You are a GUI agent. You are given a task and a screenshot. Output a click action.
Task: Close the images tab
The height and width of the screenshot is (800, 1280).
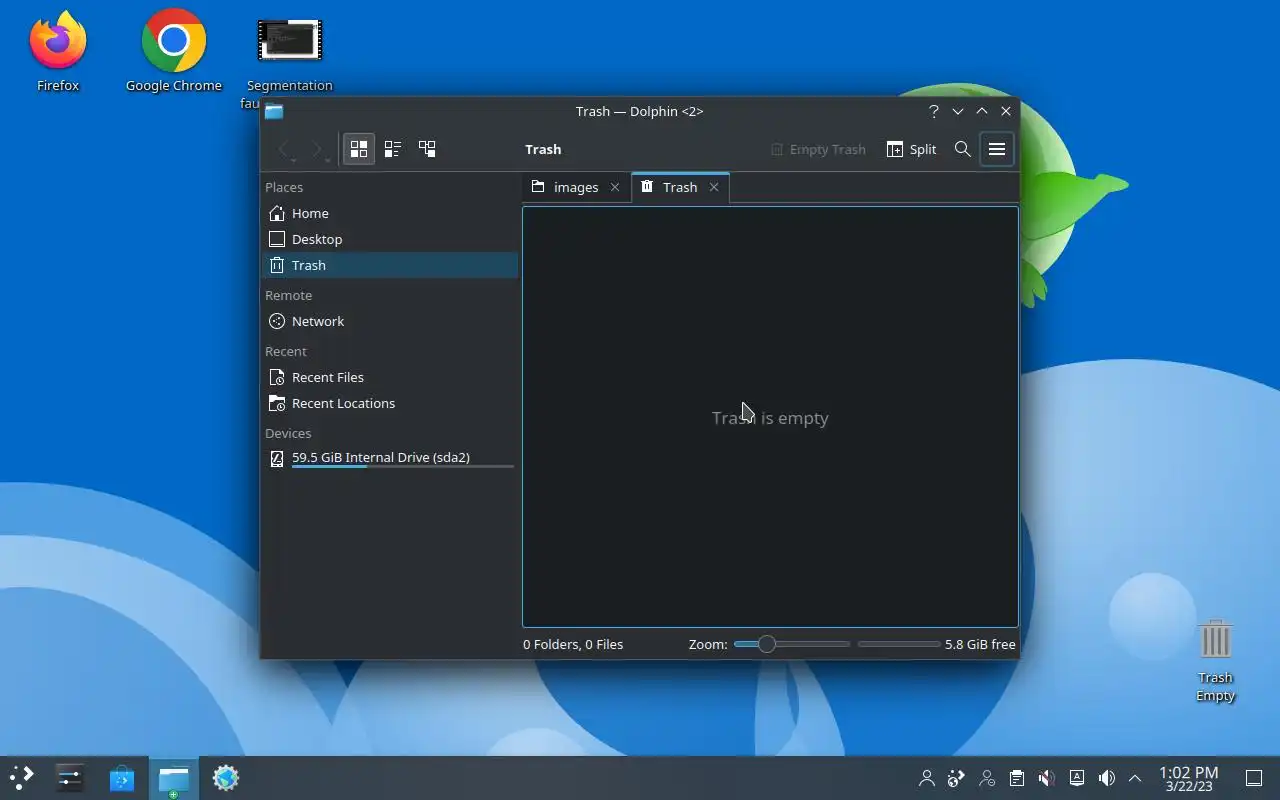click(x=615, y=187)
